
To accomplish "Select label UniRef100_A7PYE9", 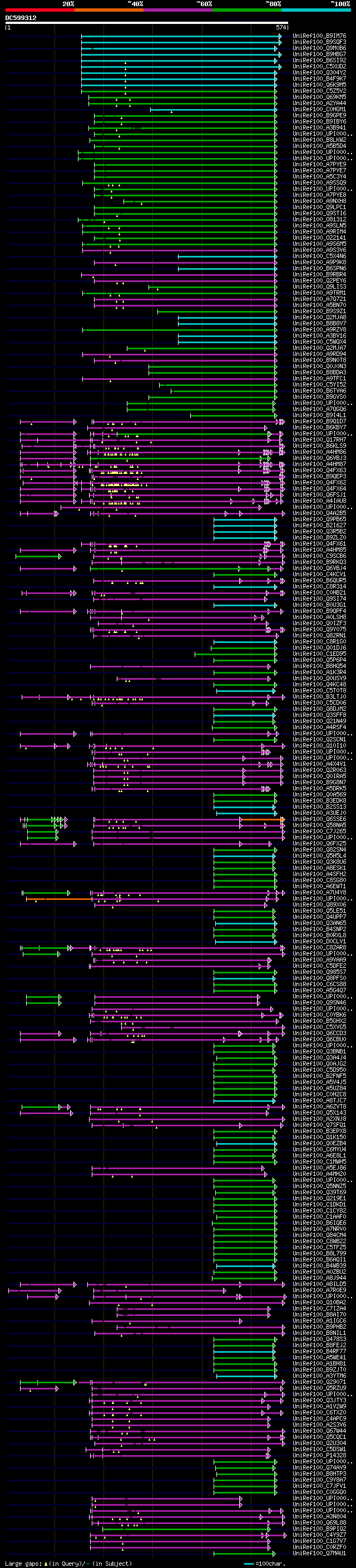I will pyautogui.click(x=319, y=164).
